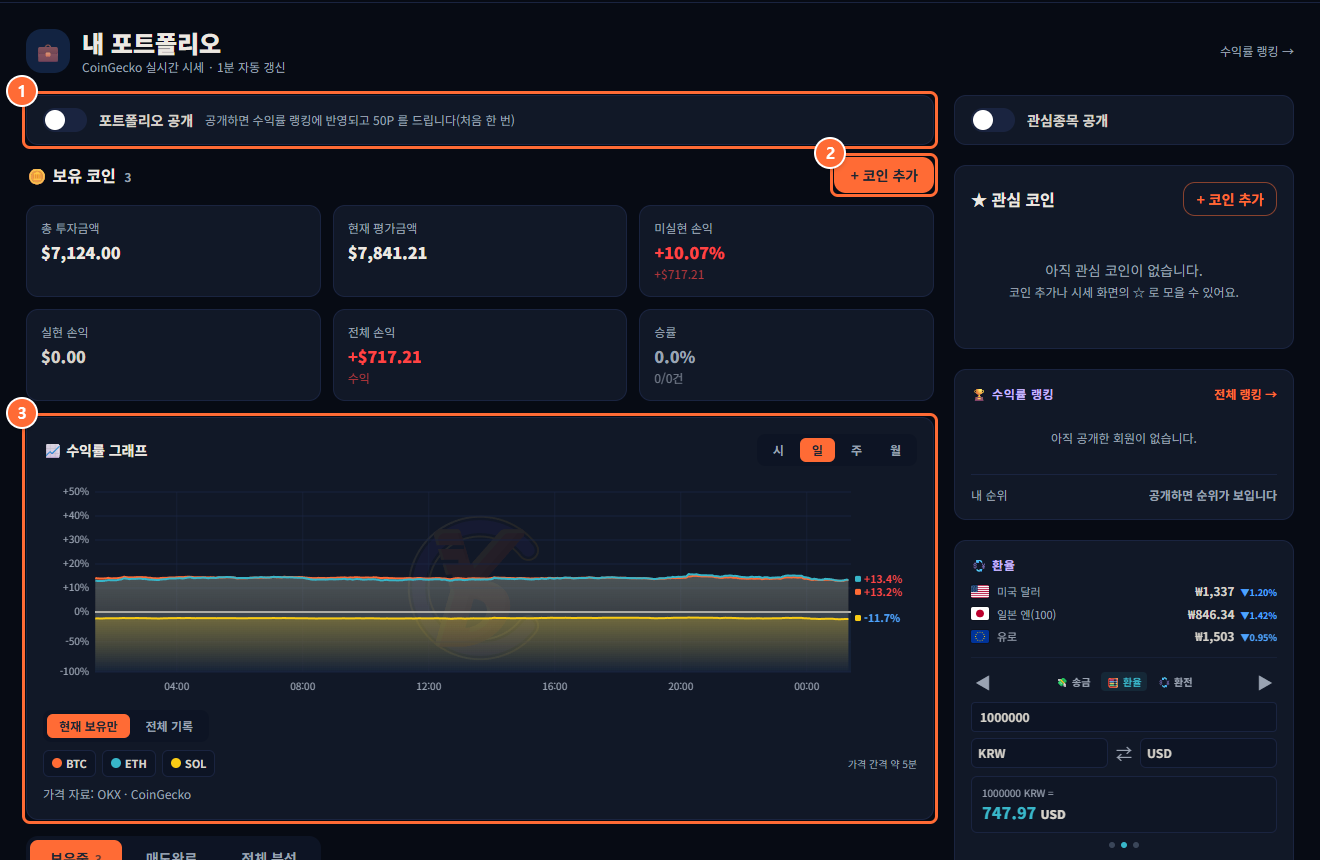Select the EU flag for 유로
The height and width of the screenshot is (860, 1320).
click(x=980, y=637)
